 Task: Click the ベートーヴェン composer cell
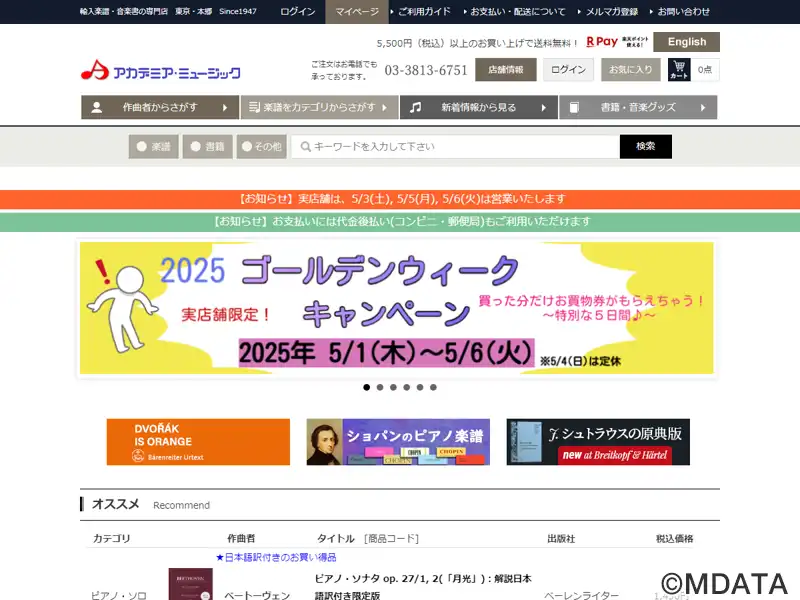click(257, 595)
